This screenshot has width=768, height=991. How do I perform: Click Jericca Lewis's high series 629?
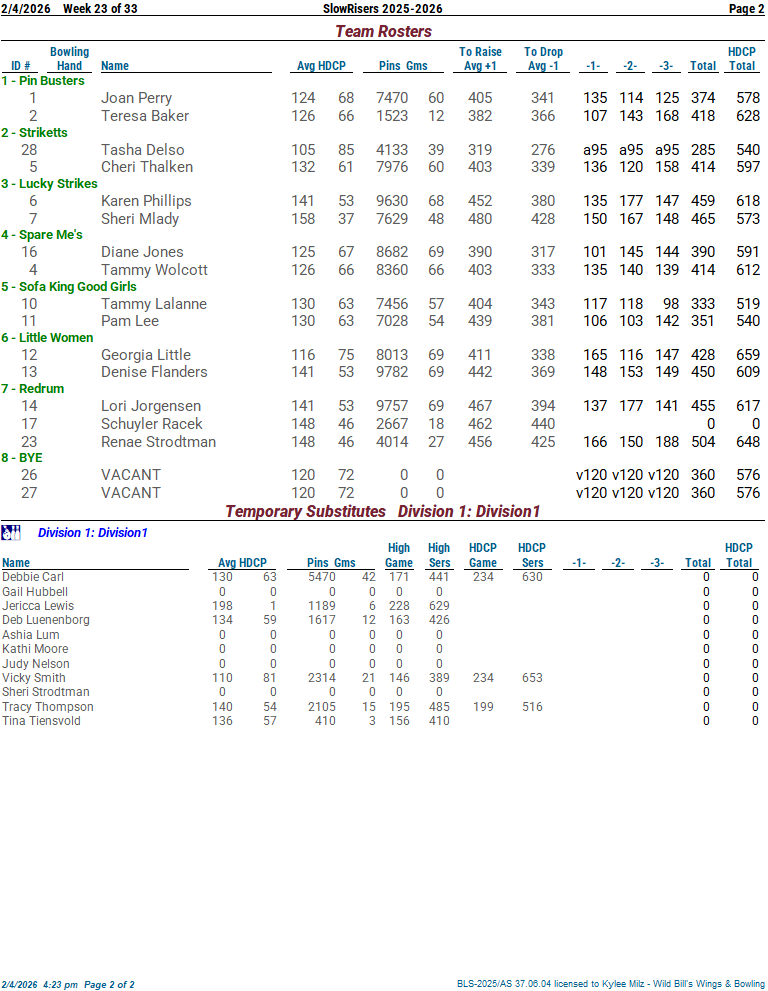(x=439, y=606)
